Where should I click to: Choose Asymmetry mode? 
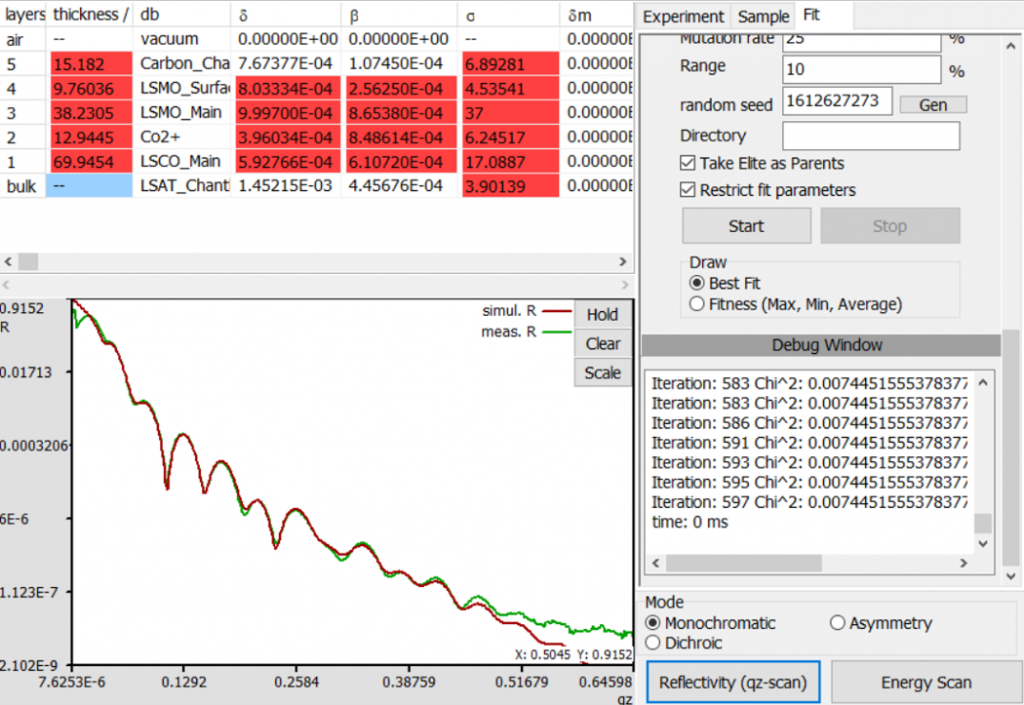pyautogui.click(x=838, y=623)
